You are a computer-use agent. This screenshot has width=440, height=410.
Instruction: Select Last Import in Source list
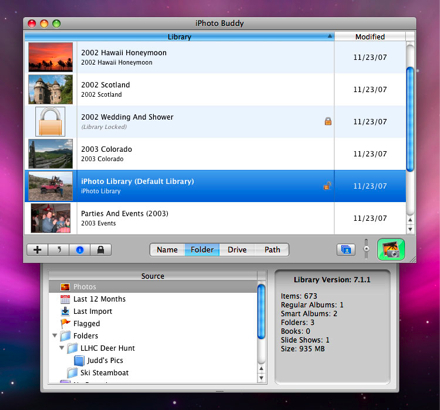point(93,311)
